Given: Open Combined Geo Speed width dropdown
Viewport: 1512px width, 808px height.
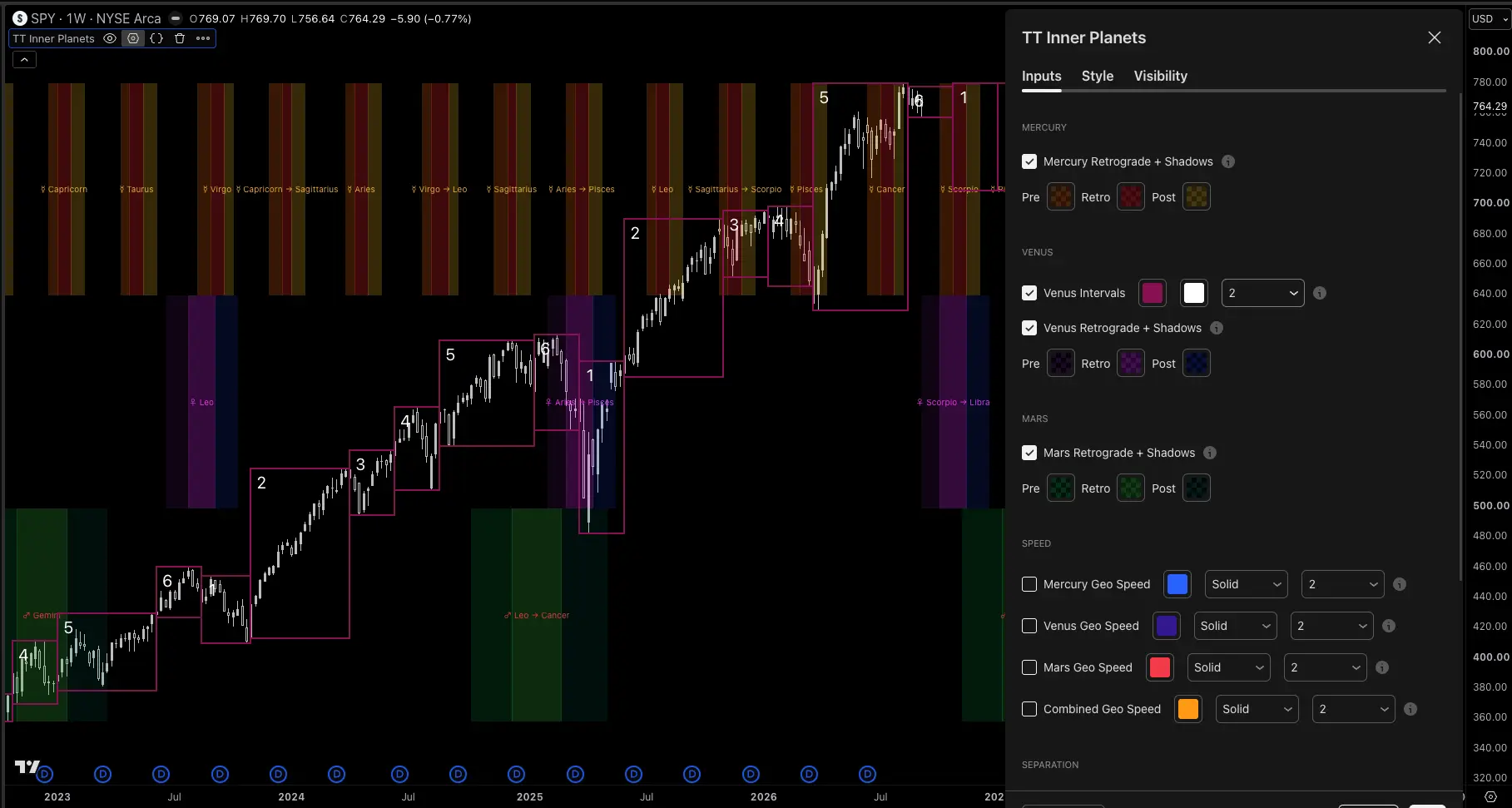Looking at the screenshot, I should tap(1353, 709).
